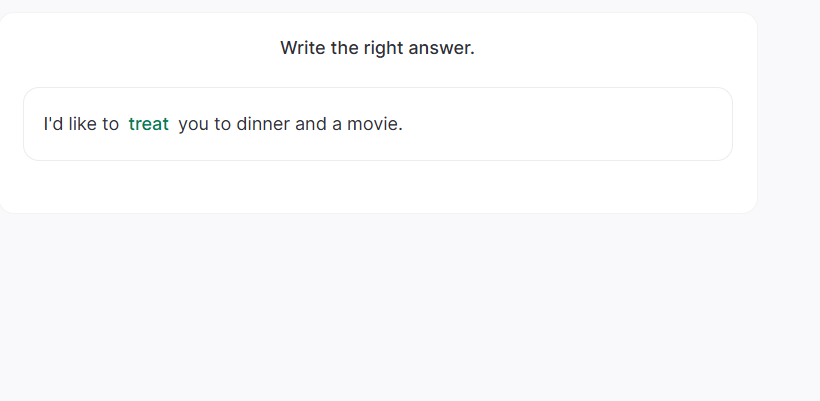Click the "Write the right answer." instruction
Screen dimensions: 820x401
pyautogui.click(x=377, y=48)
